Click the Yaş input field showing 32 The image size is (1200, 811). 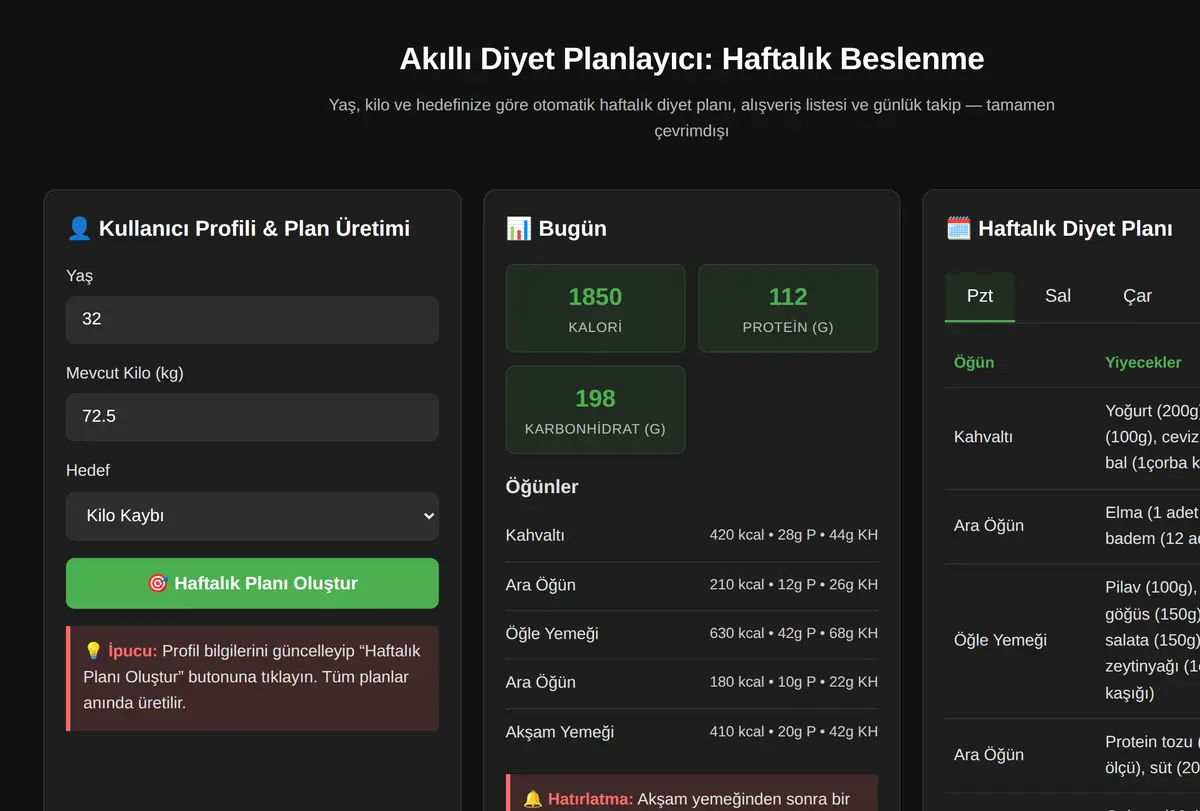coord(252,320)
